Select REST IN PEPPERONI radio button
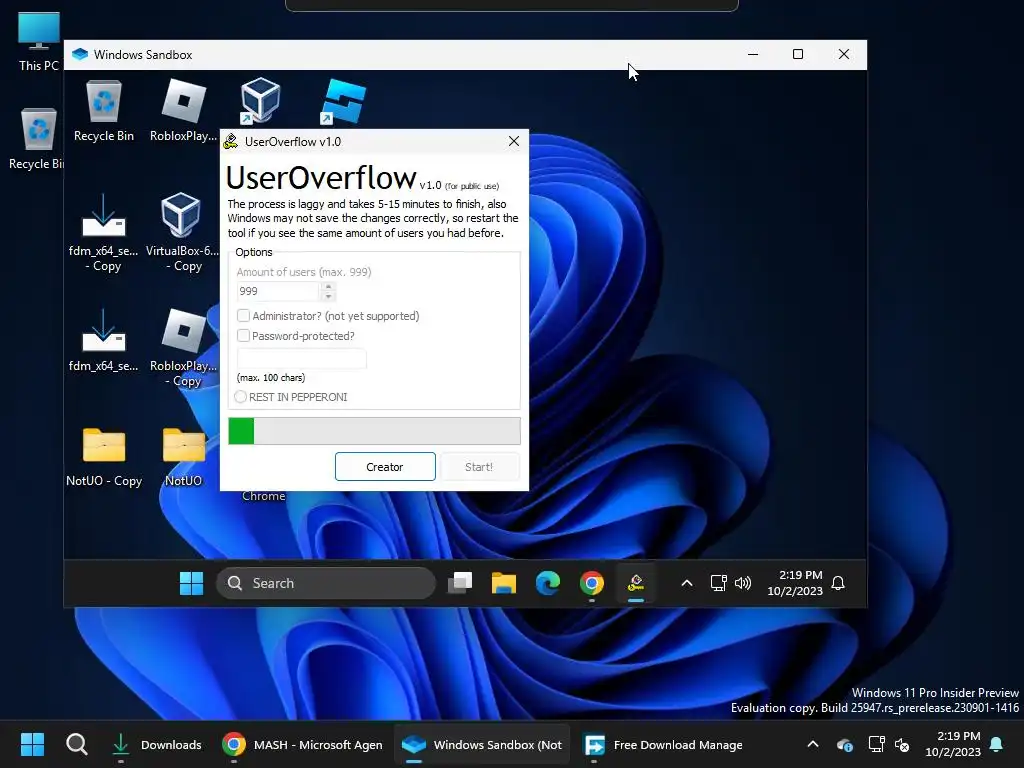1024x768 pixels. click(x=240, y=396)
